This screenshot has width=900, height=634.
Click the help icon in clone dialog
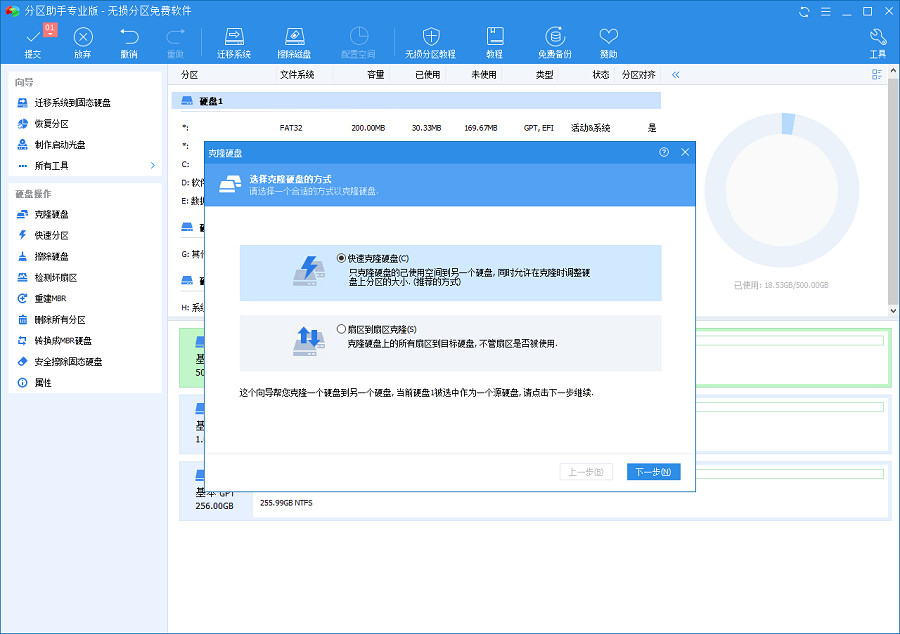[x=664, y=152]
